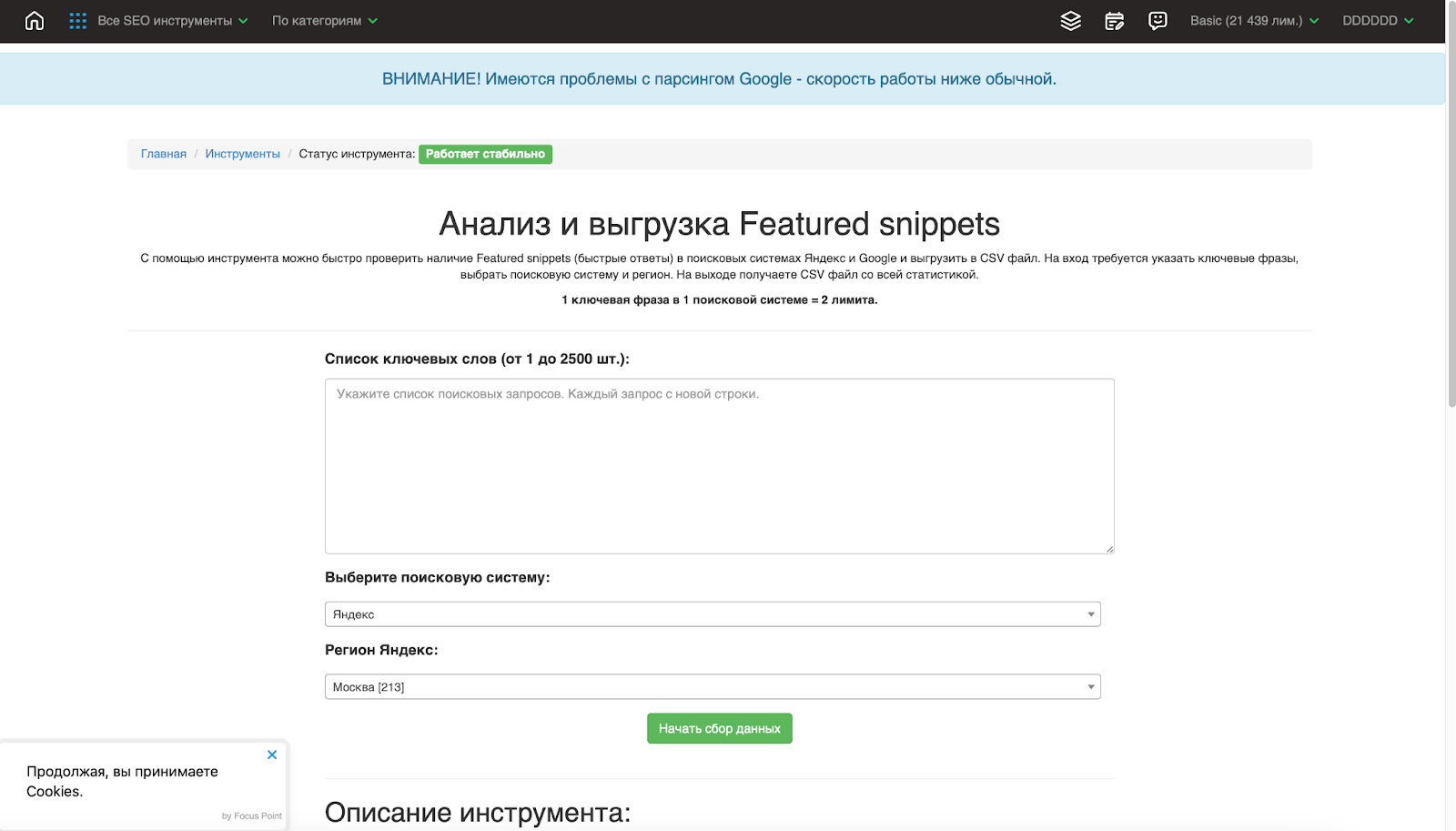Click inside the keywords list text area
Image resolution: width=1456 pixels, height=831 pixels.
point(719,465)
